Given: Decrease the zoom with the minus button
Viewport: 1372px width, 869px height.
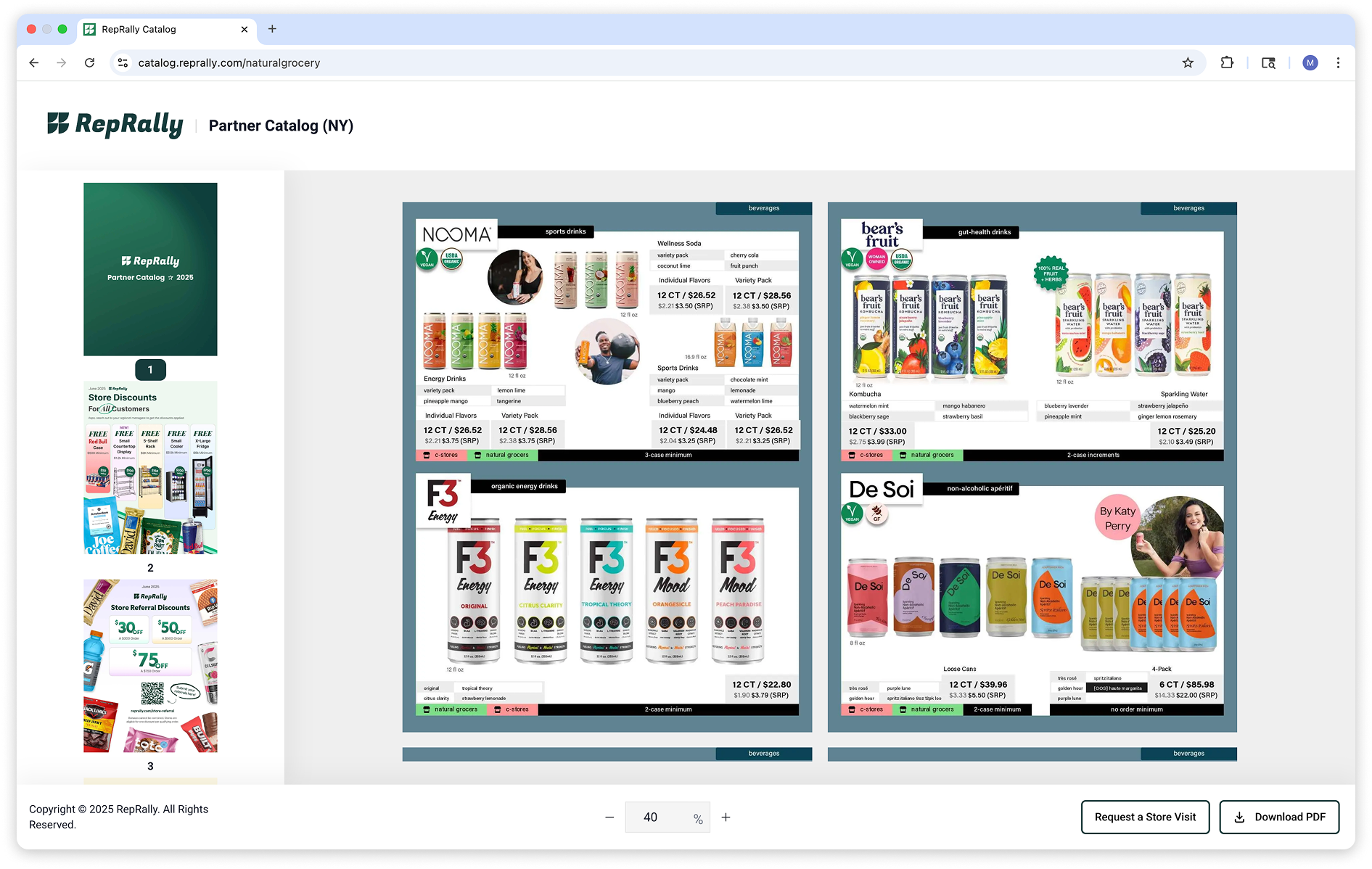Looking at the screenshot, I should coord(609,817).
